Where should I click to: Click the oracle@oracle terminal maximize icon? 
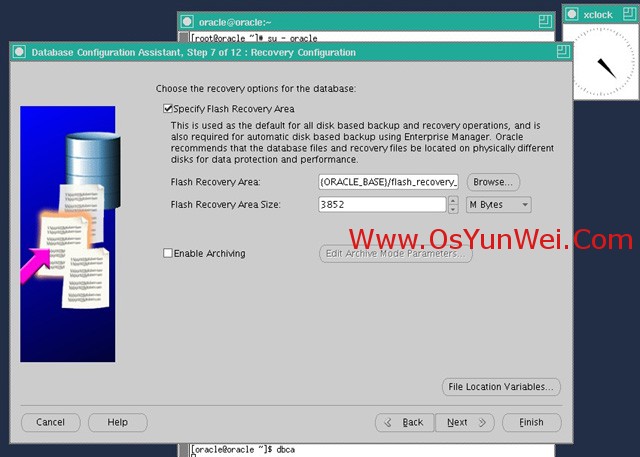click(x=544, y=20)
